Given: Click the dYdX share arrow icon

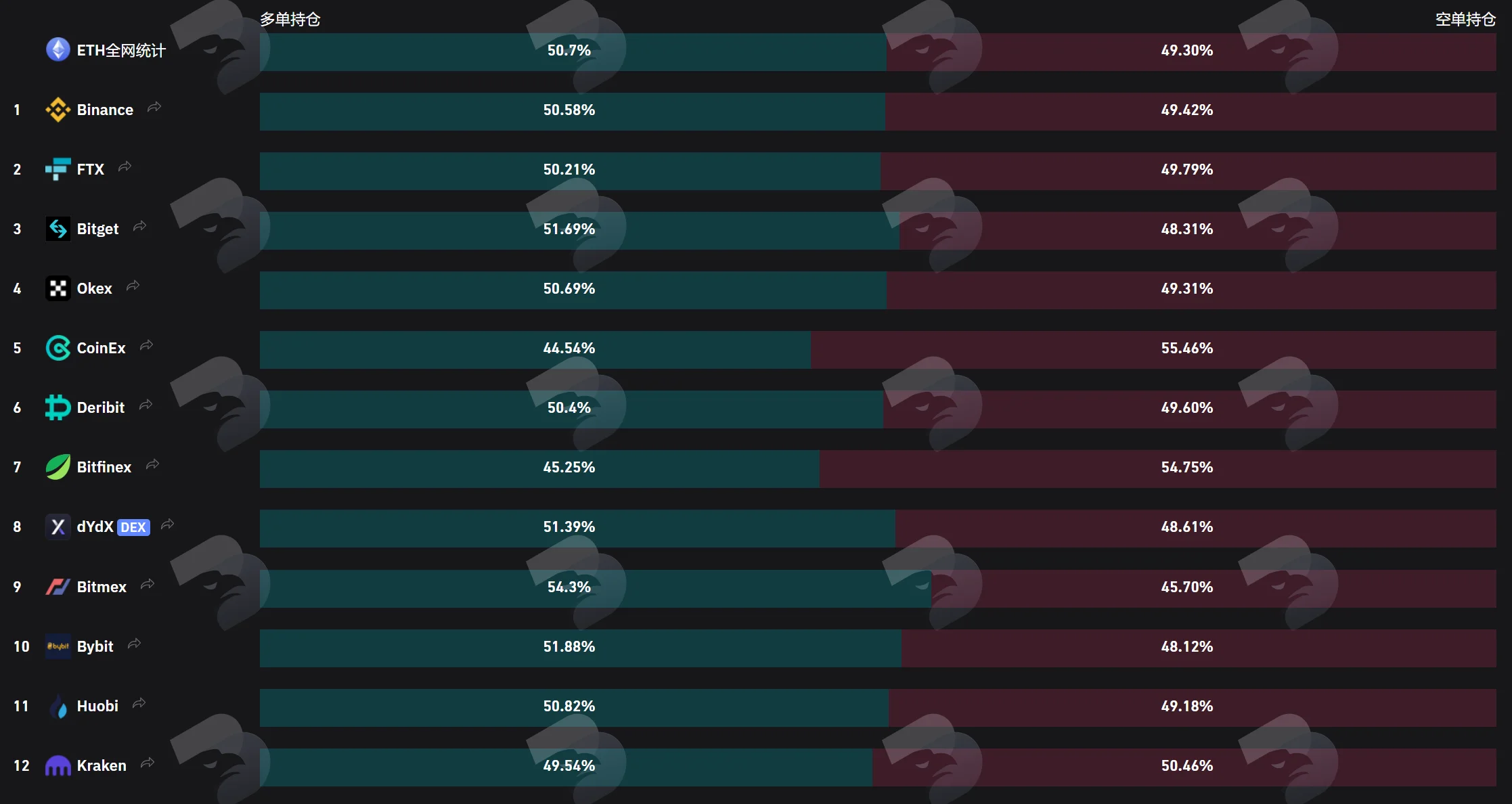Looking at the screenshot, I should 168,524.
